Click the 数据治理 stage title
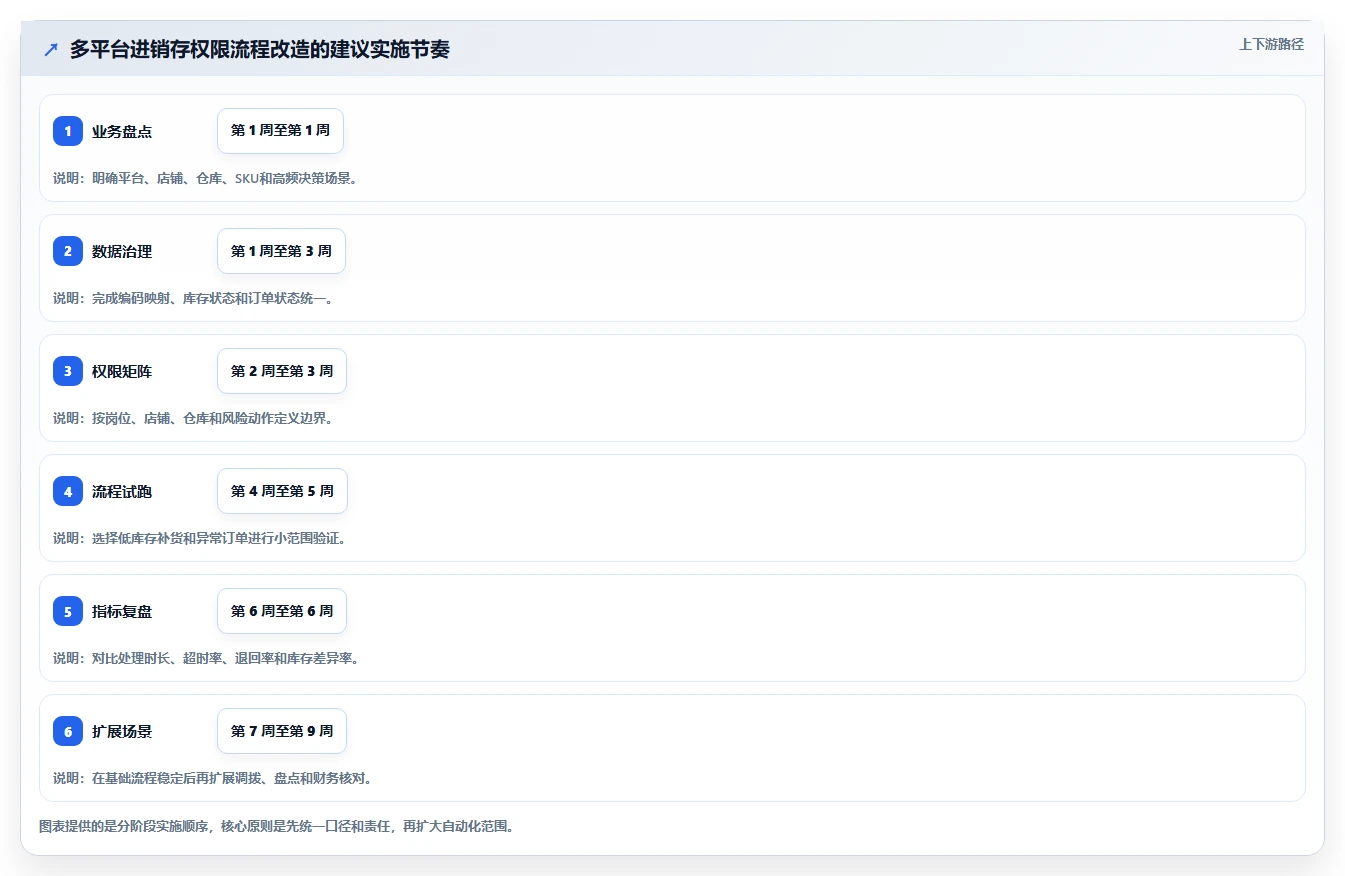 coord(122,251)
